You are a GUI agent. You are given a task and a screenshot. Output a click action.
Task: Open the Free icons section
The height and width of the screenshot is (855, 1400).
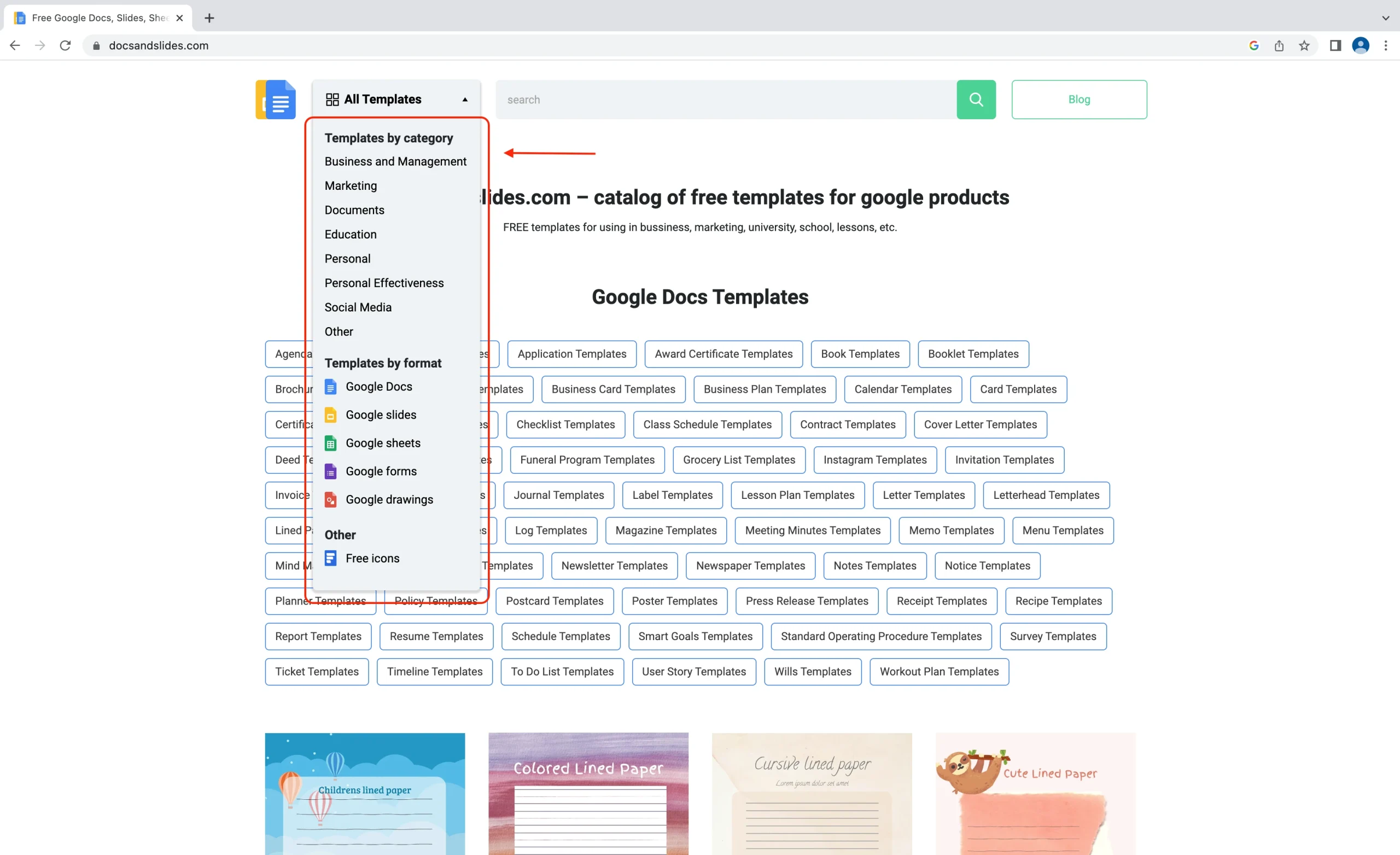(x=373, y=557)
